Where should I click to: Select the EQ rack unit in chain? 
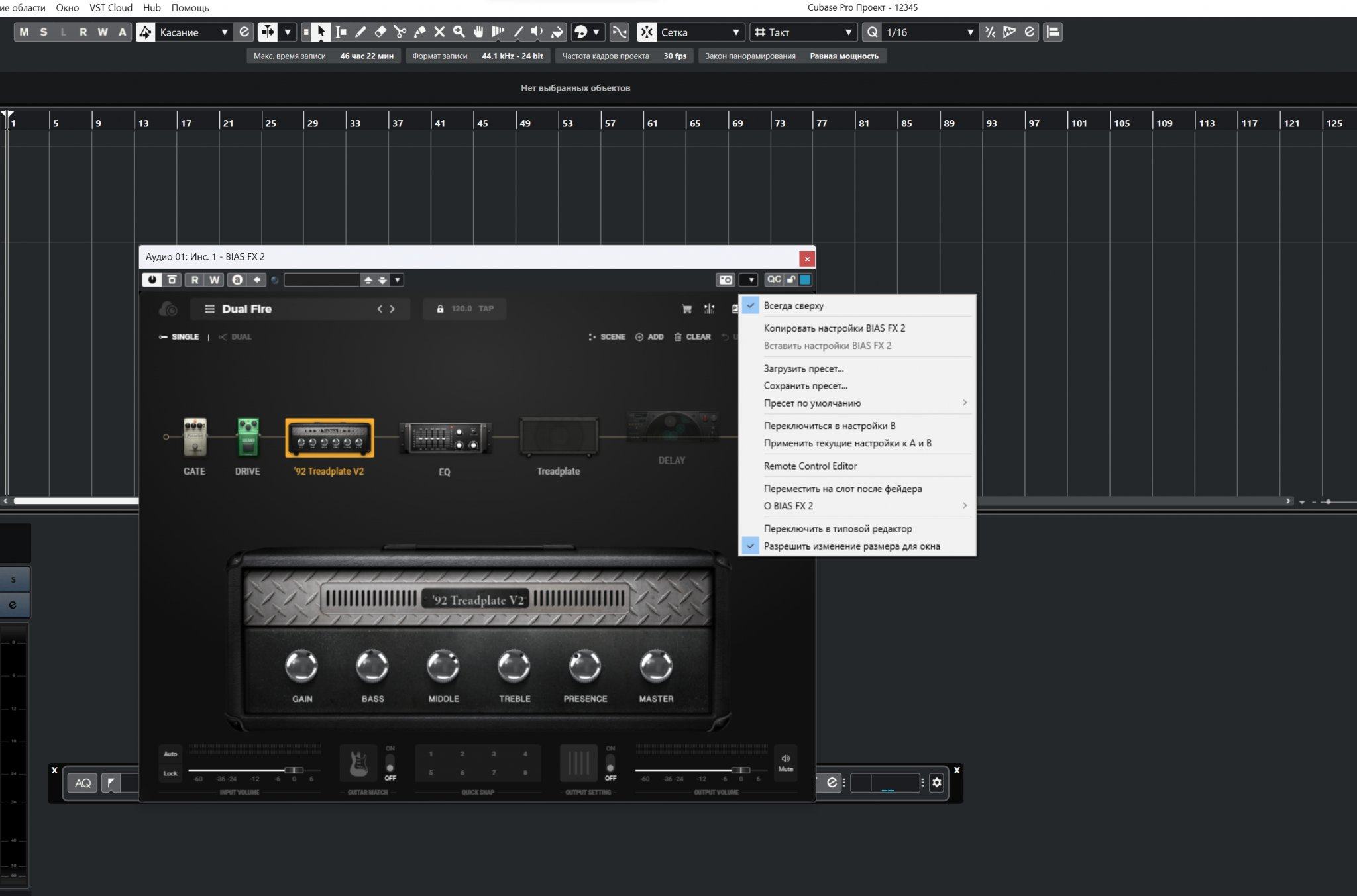[x=445, y=438]
